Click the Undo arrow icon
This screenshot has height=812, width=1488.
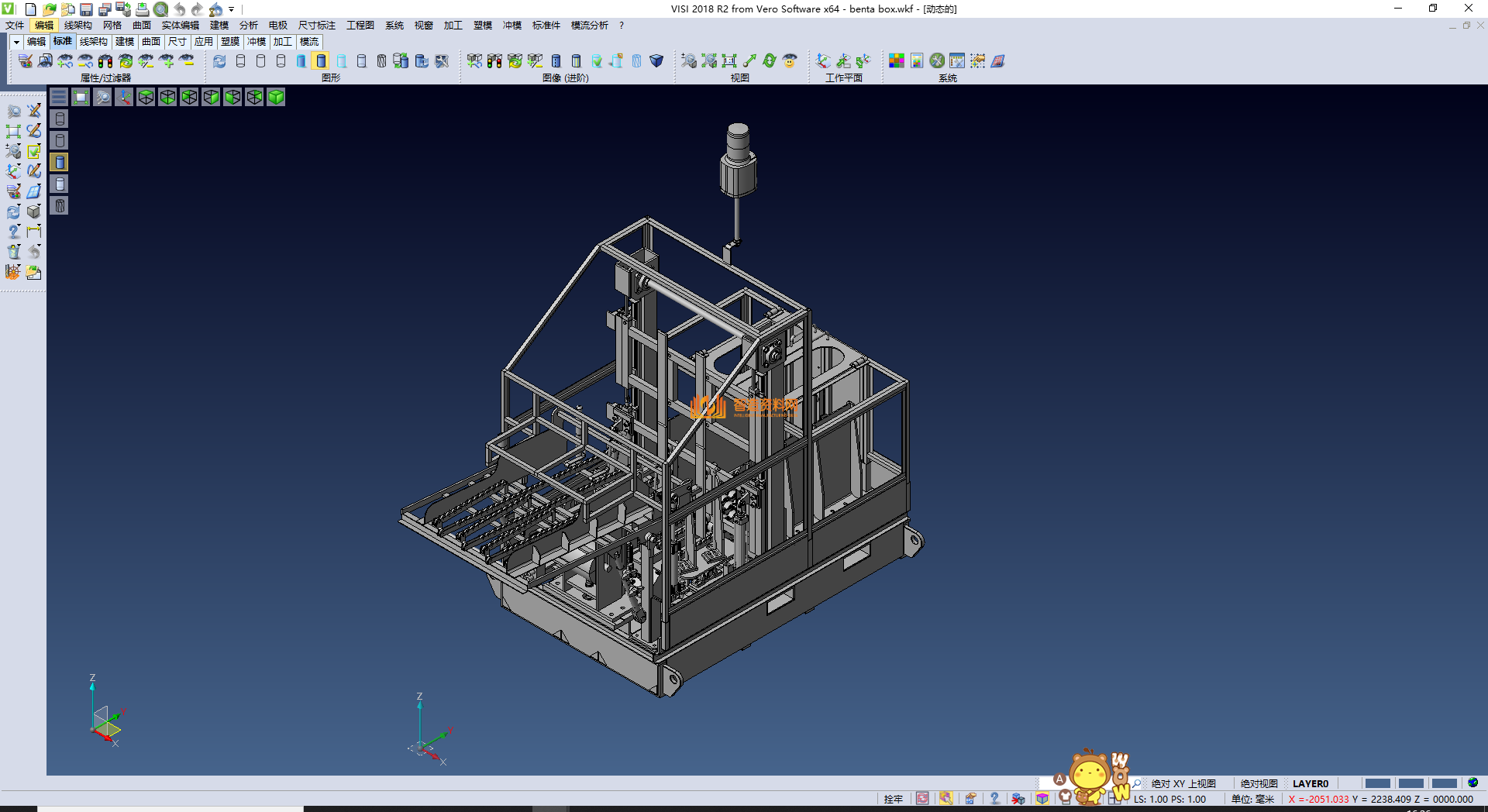click(x=180, y=9)
